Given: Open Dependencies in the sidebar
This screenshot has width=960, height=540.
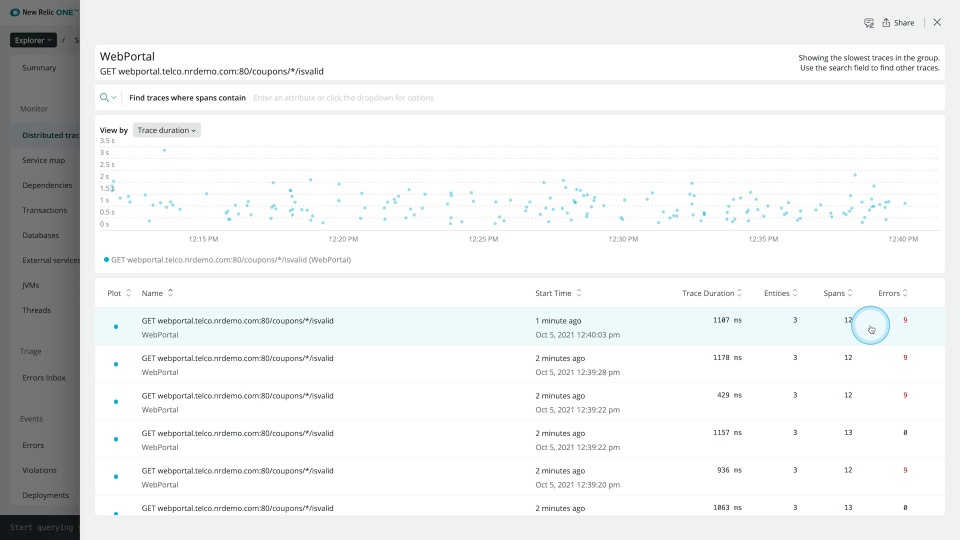Looking at the screenshot, I should pyautogui.click(x=47, y=186).
